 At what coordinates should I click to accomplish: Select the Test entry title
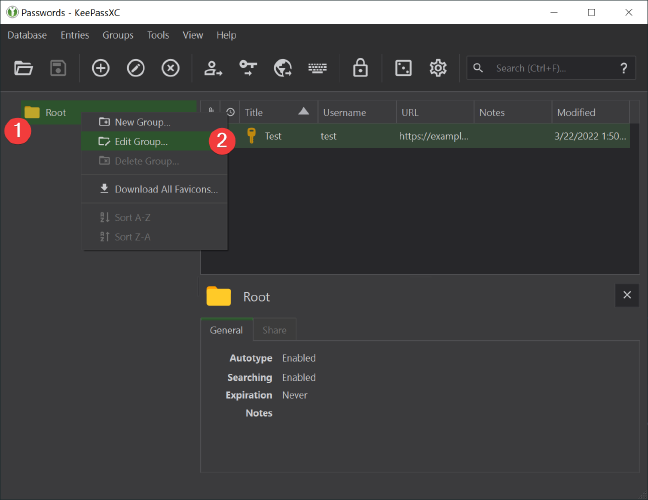273,136
